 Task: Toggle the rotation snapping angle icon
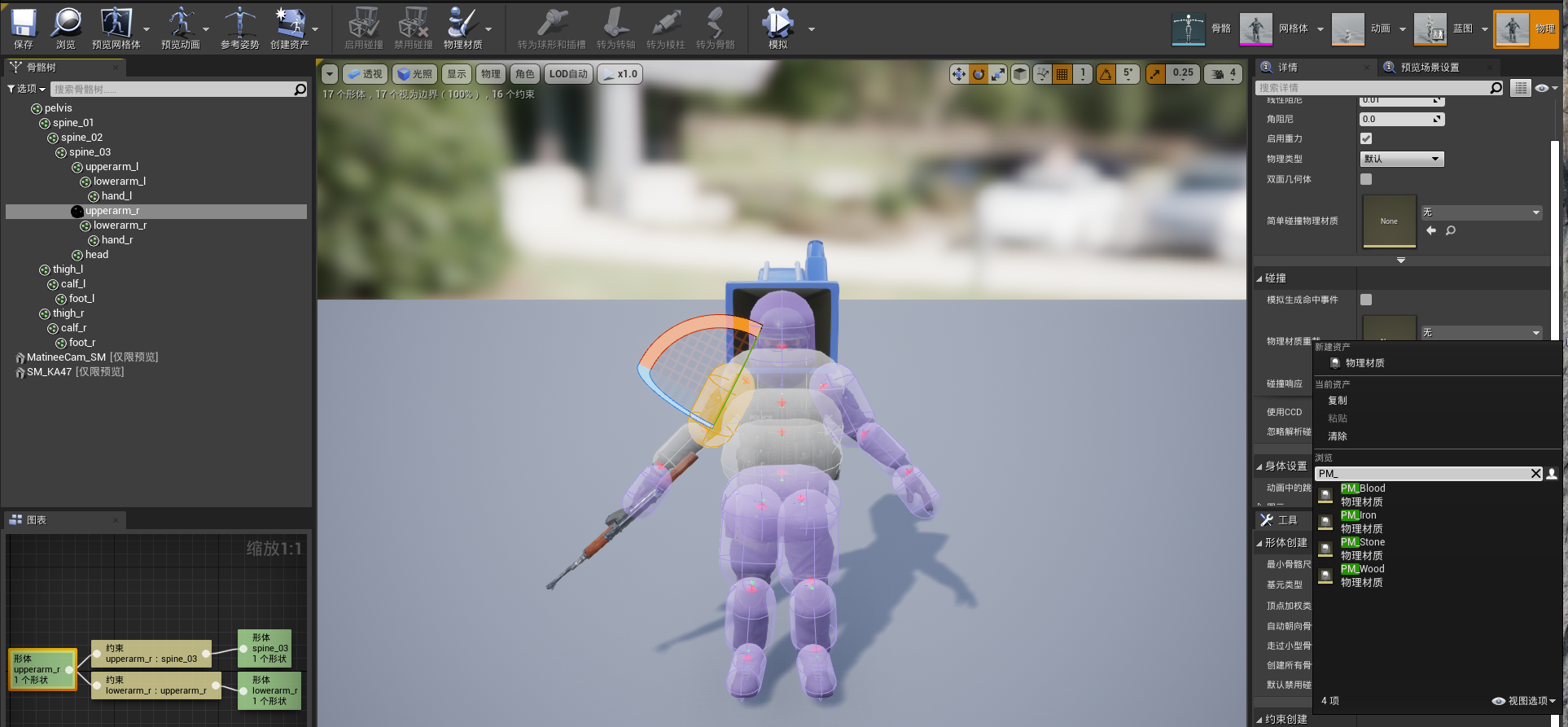pos(1106,74)
